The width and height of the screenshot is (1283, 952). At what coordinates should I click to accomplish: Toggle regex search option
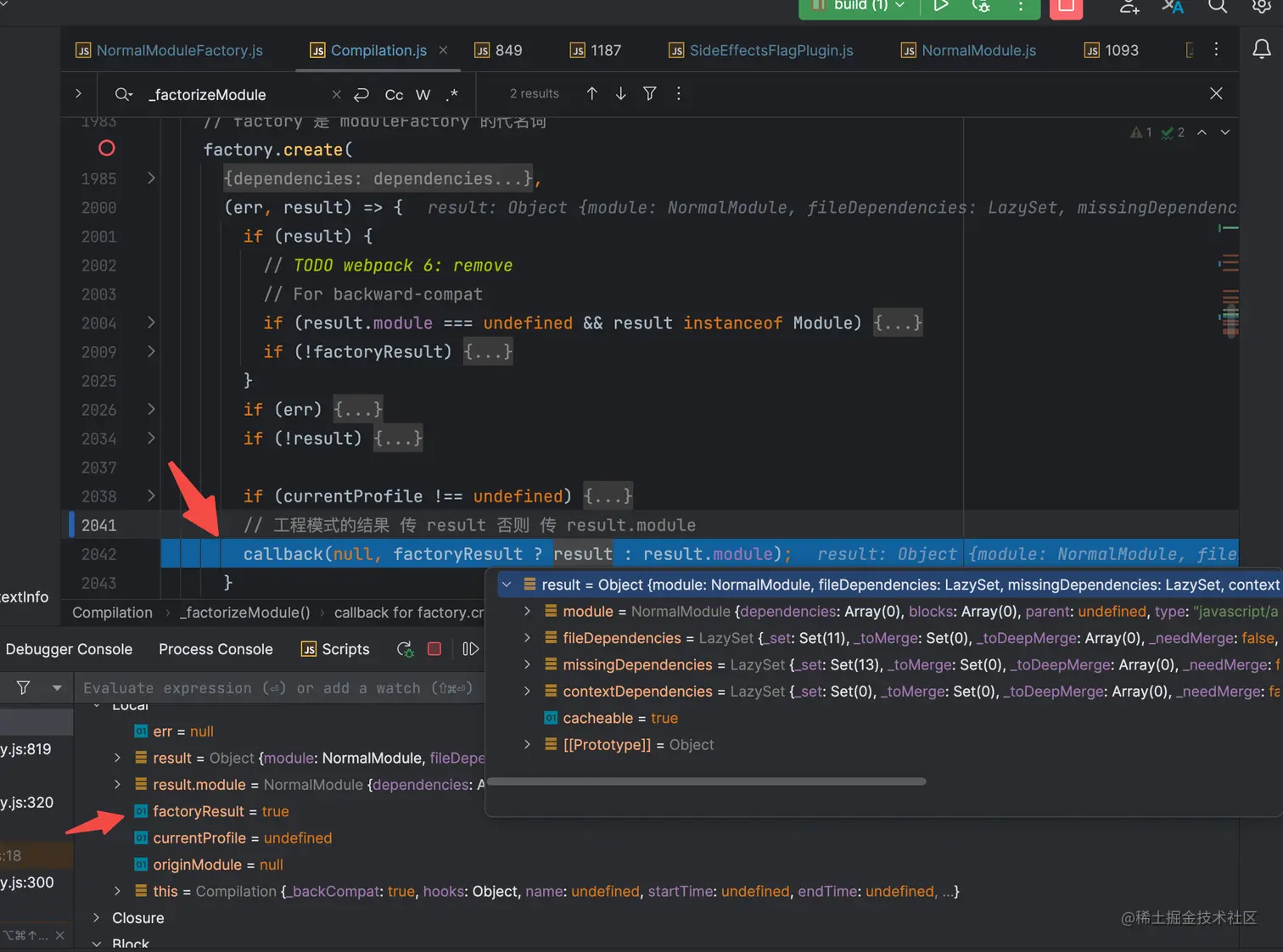pyautogui.click(x=452, y=94)
